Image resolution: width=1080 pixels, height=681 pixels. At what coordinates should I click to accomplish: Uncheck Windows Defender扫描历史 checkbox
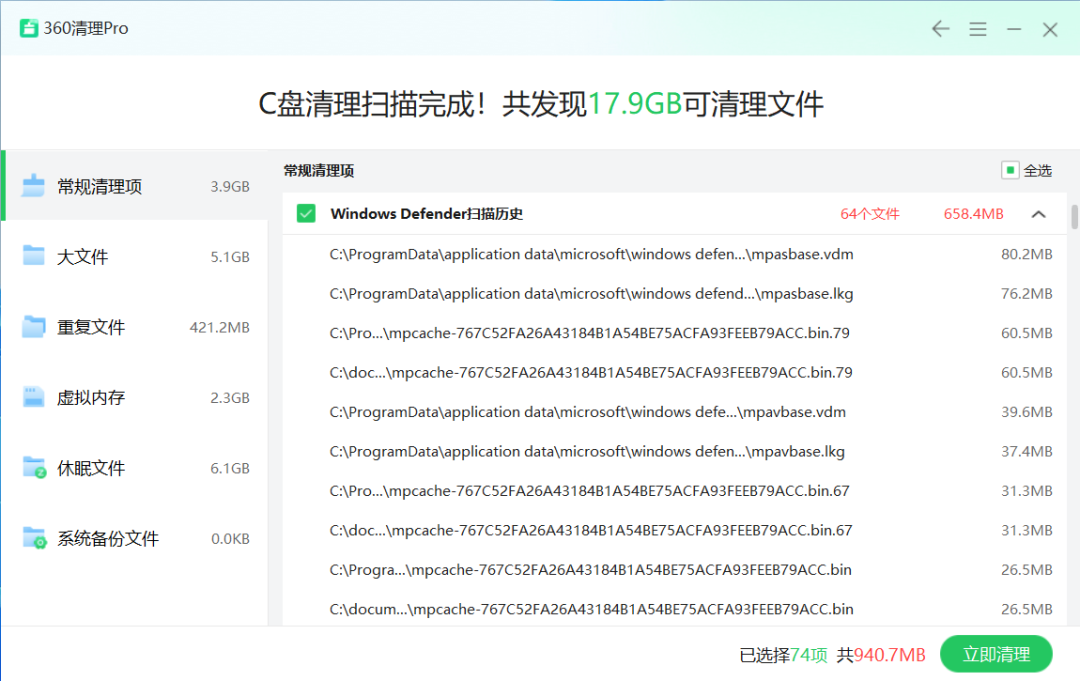coord(306,213)
